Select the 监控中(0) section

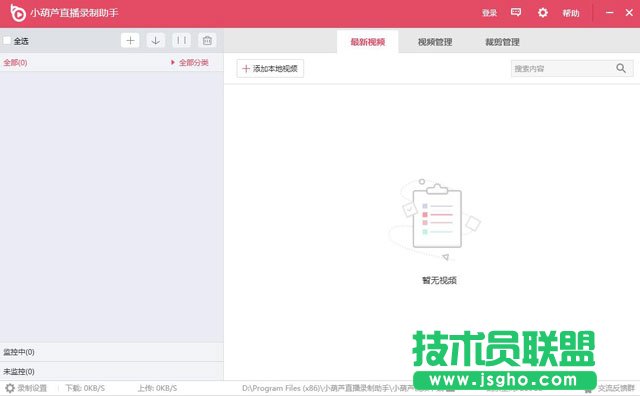click(111, 352)
